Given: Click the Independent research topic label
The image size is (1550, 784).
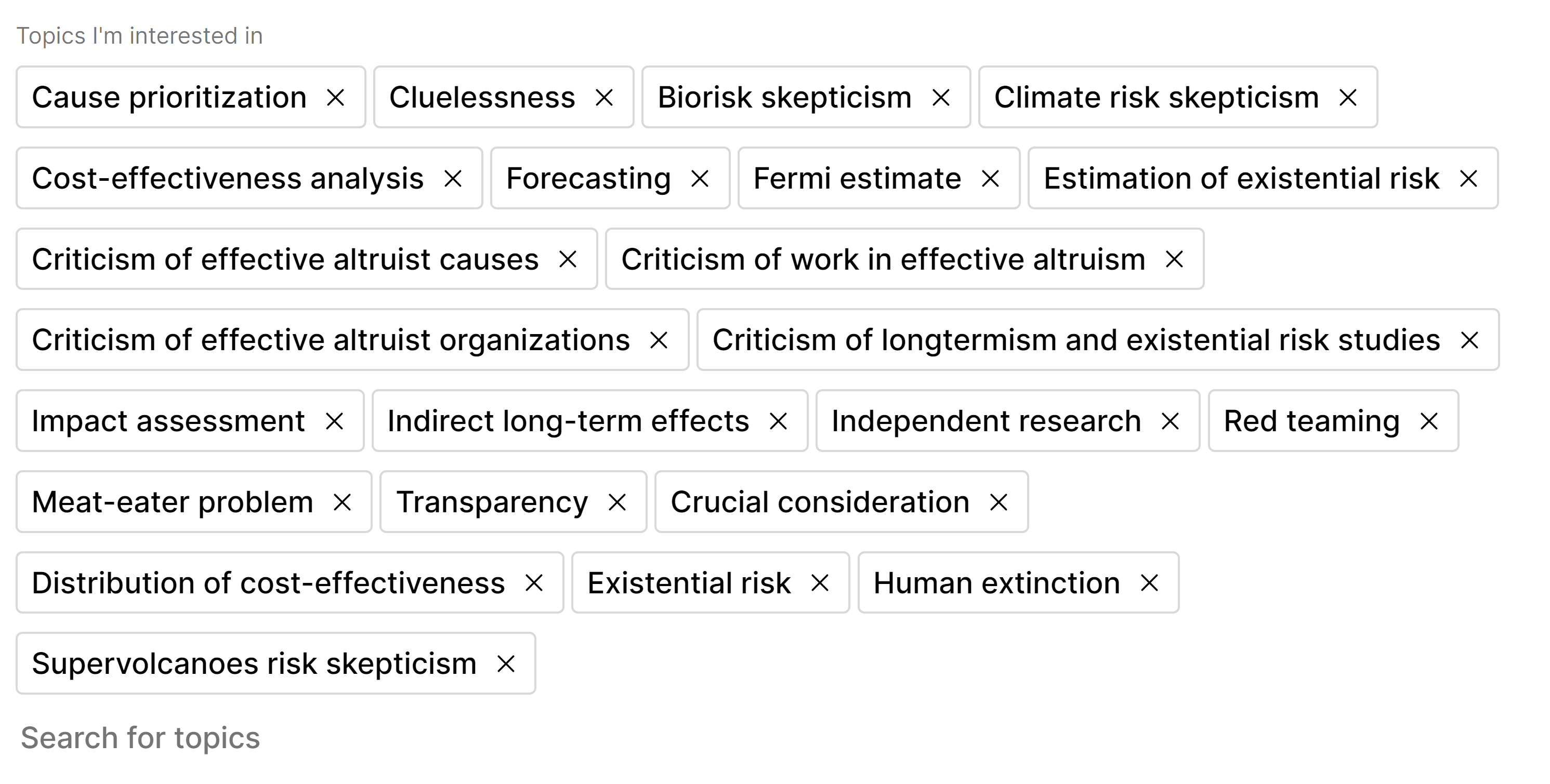Looking at the screenshot, I should click(986, 421).
